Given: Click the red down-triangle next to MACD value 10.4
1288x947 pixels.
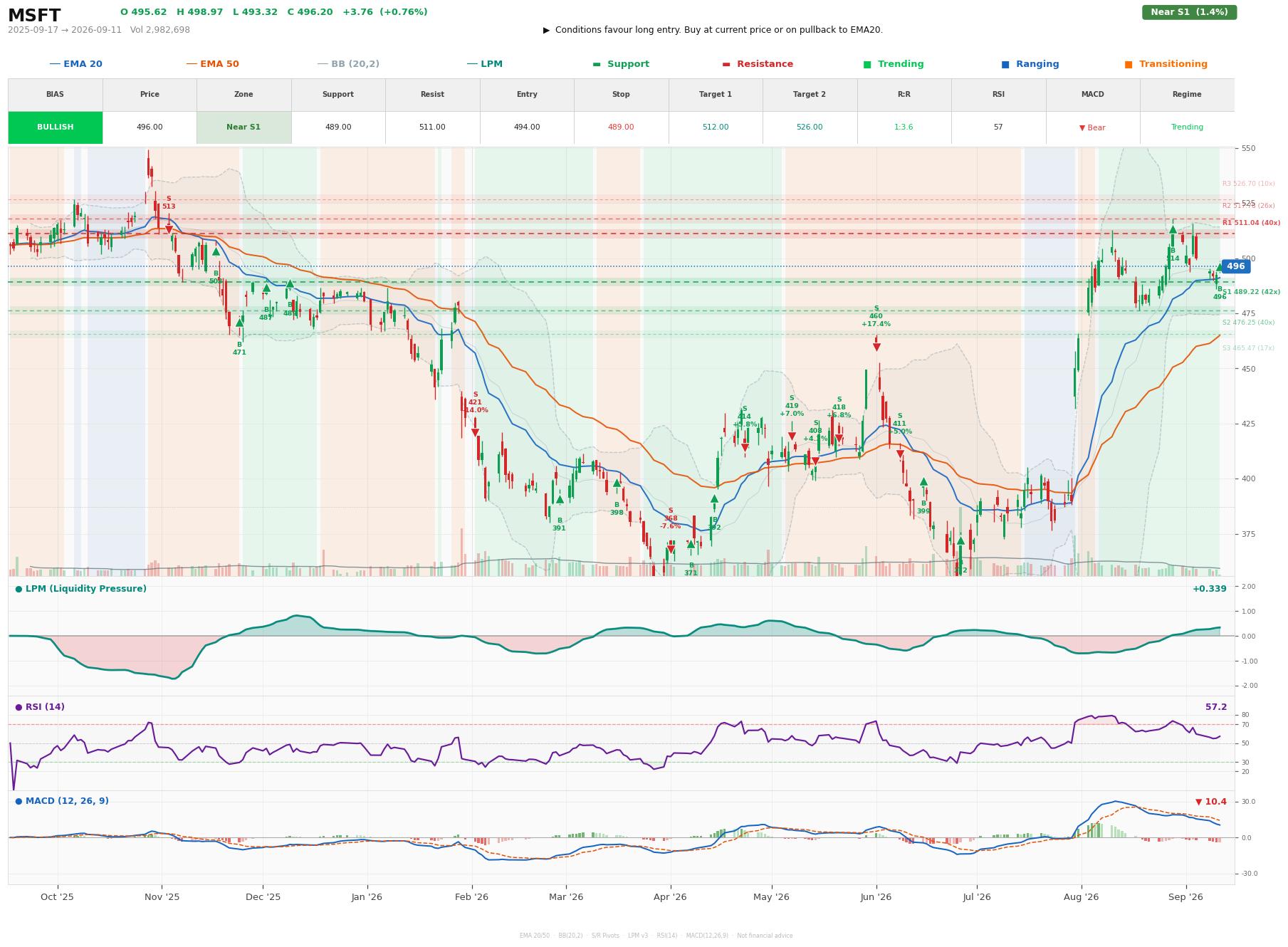Looking at the screenshot, I should 1199,802.
